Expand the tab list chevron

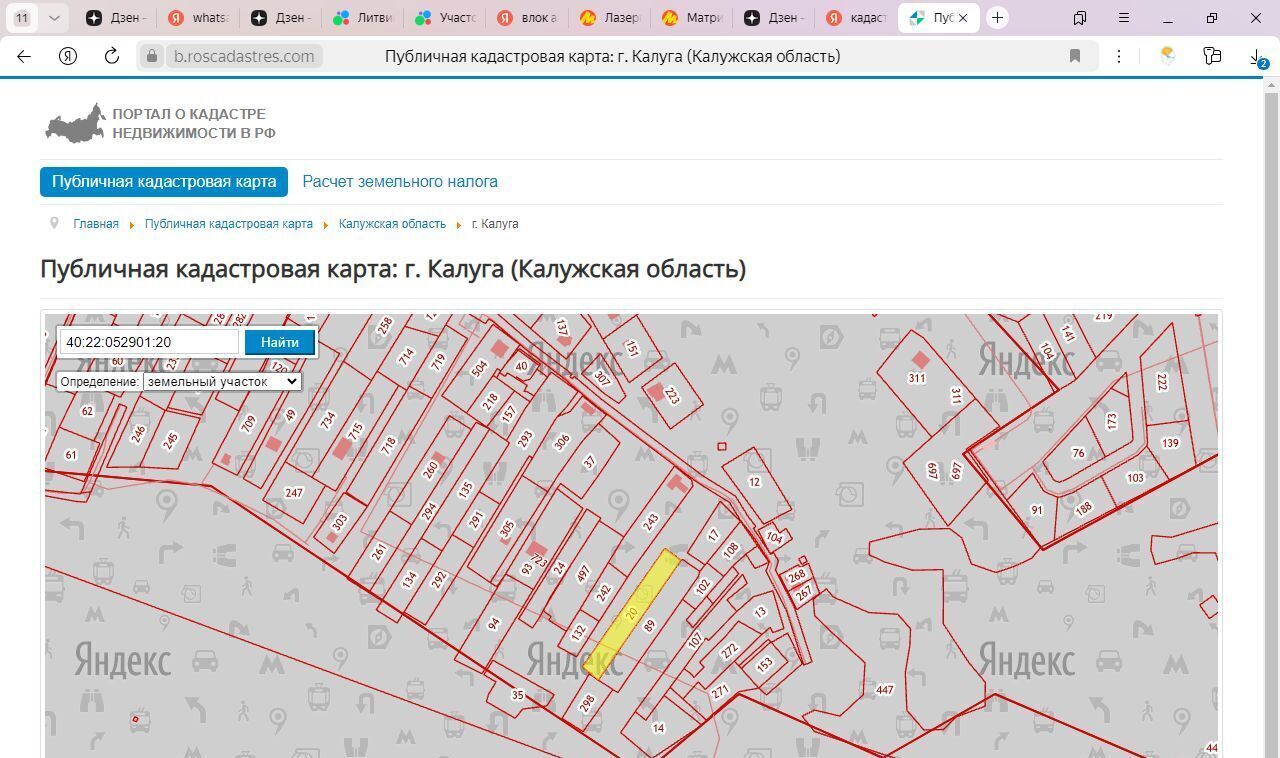(x=54, y=17)
